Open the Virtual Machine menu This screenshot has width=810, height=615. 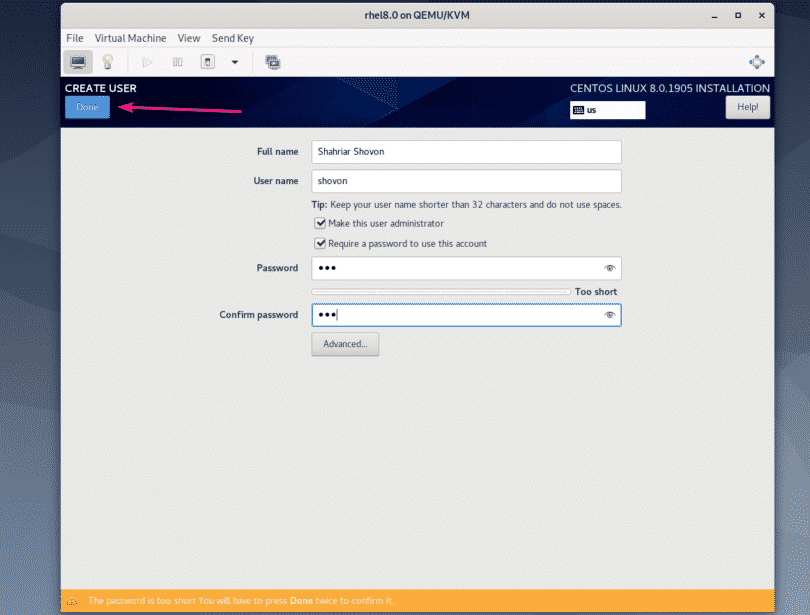point(130,38)
